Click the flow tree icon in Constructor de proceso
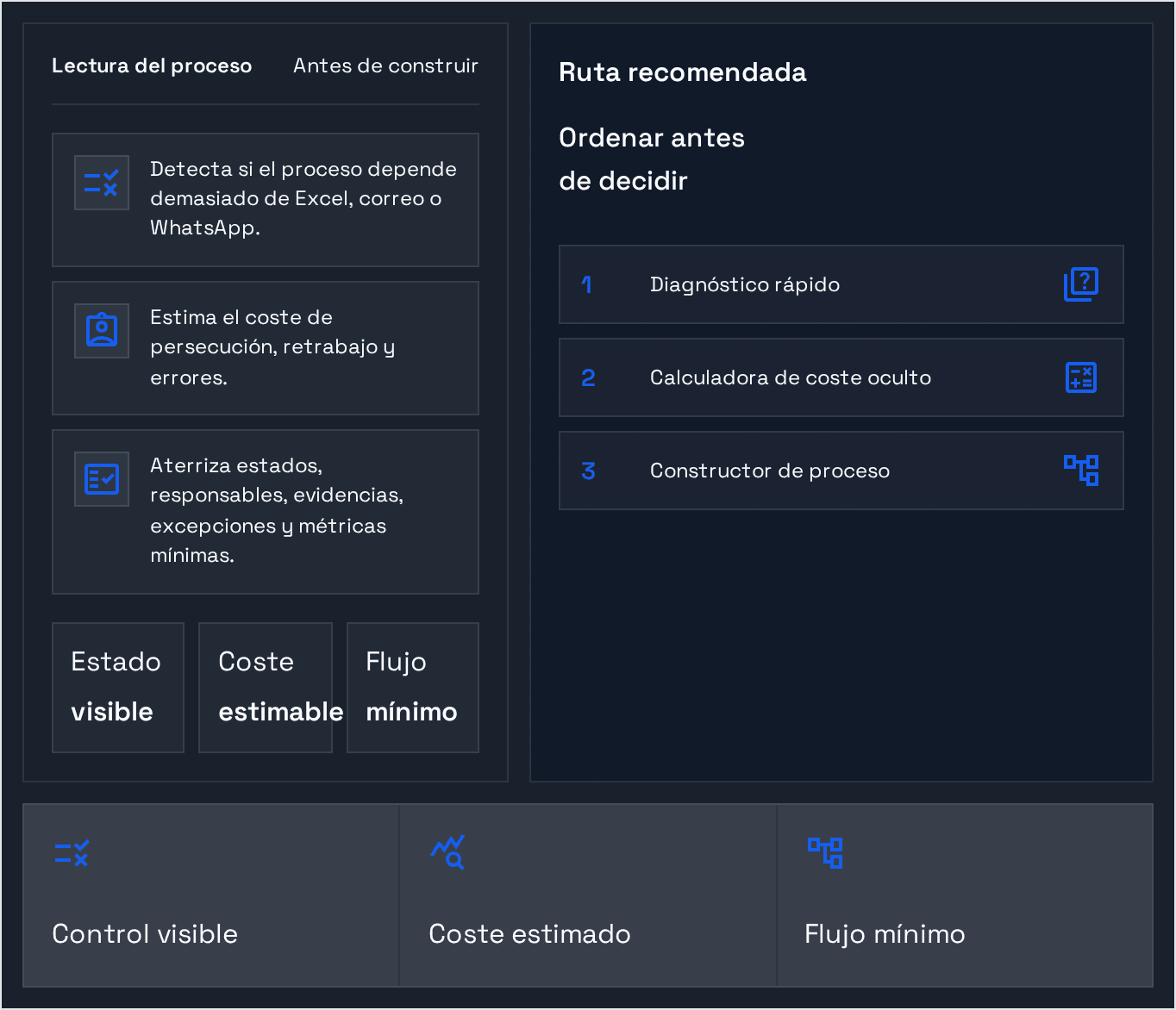The image size is (1176, 1010). 1081,471
